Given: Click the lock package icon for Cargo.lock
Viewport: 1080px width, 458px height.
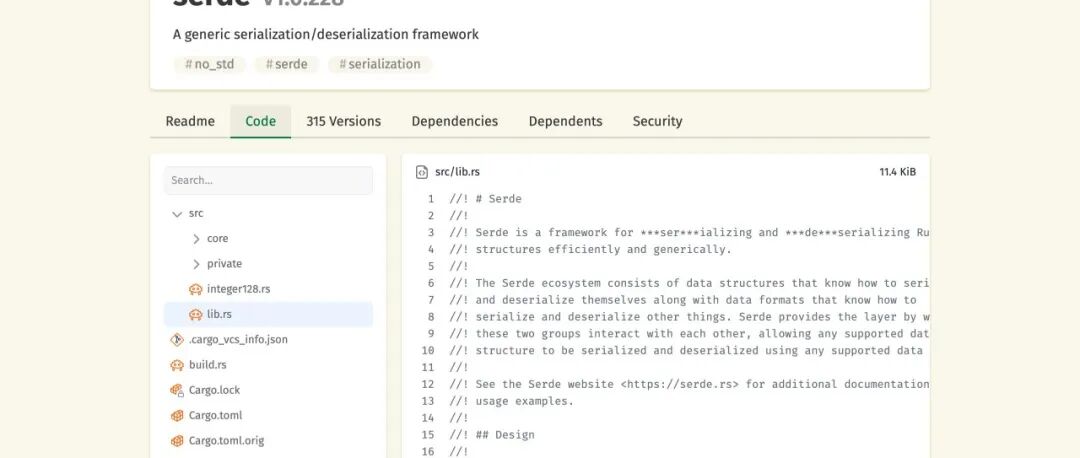Looking at the screenshot, I should [177, 391].
